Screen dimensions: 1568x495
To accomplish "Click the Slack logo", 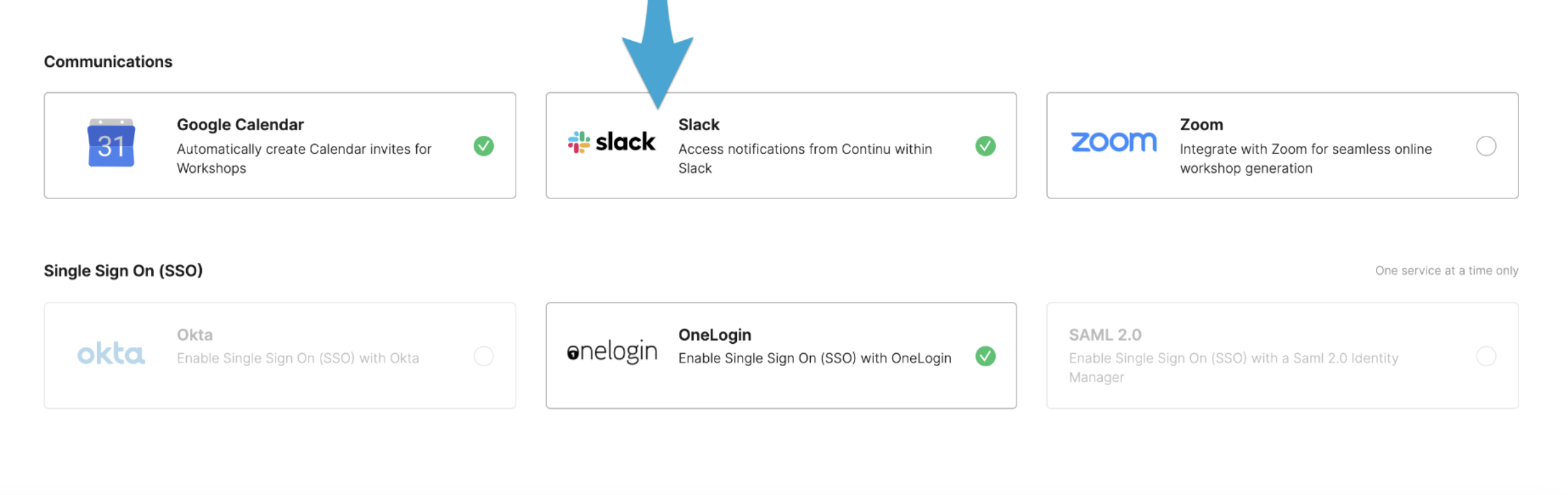I will (611, 142).
